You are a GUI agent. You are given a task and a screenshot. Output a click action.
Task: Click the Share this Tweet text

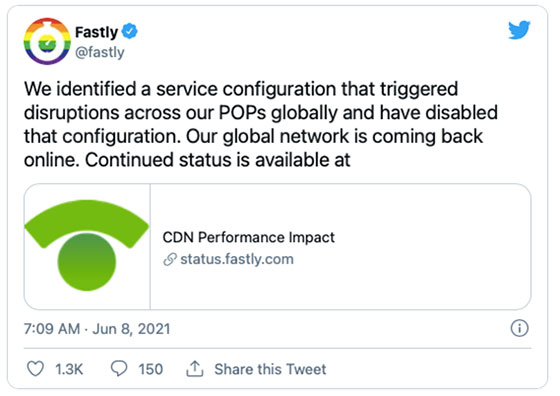[270, 369]
